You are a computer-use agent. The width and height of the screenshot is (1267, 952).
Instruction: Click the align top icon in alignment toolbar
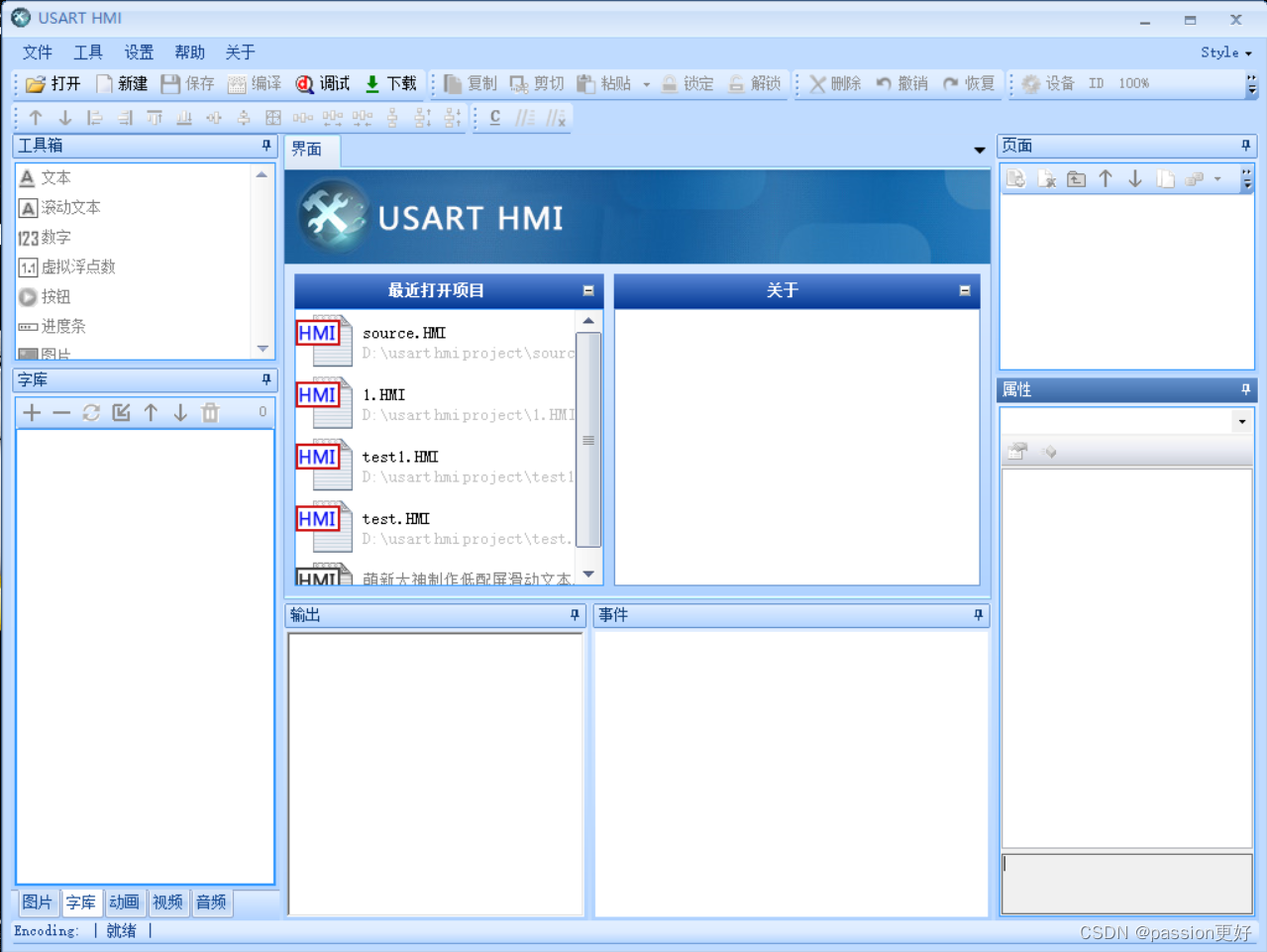point(155,118)
